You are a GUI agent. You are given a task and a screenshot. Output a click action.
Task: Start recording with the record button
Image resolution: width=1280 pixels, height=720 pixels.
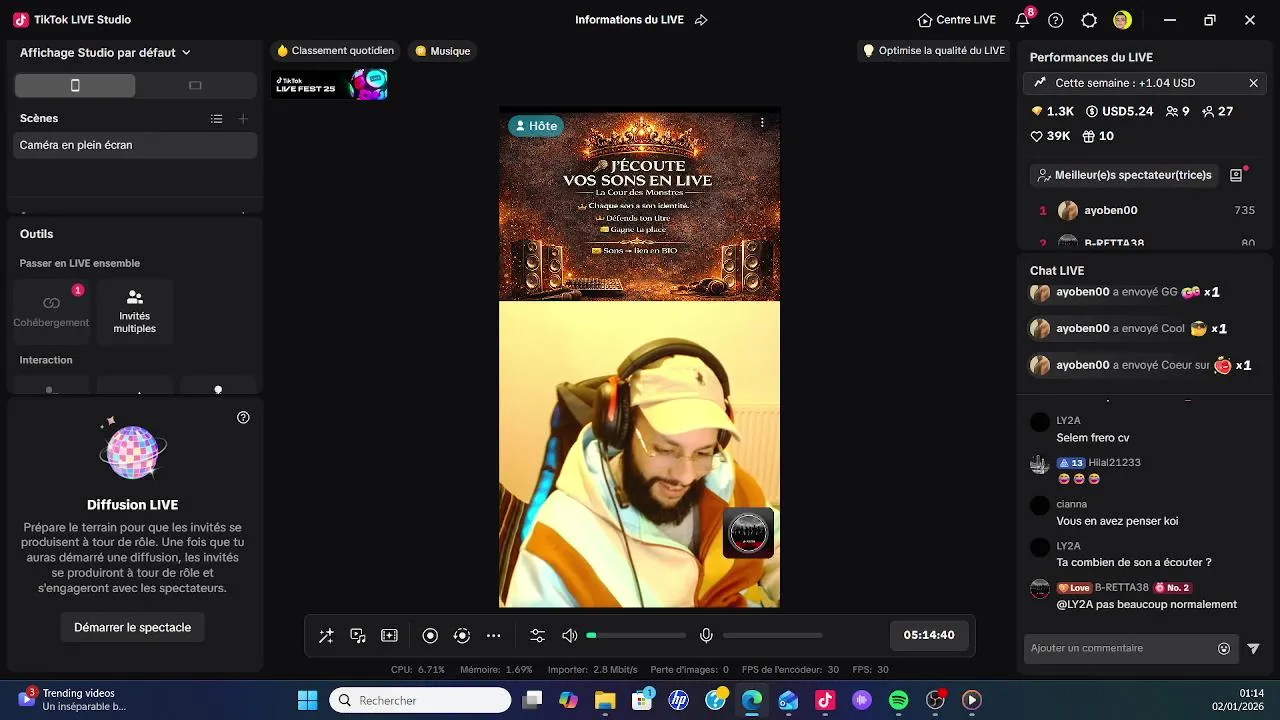[430, 636]
